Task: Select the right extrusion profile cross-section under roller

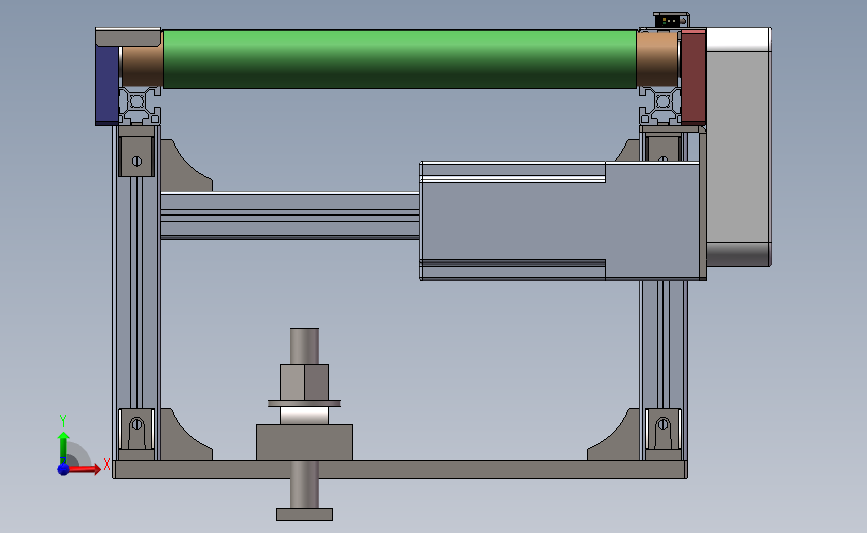Action: tap(660, 105)
